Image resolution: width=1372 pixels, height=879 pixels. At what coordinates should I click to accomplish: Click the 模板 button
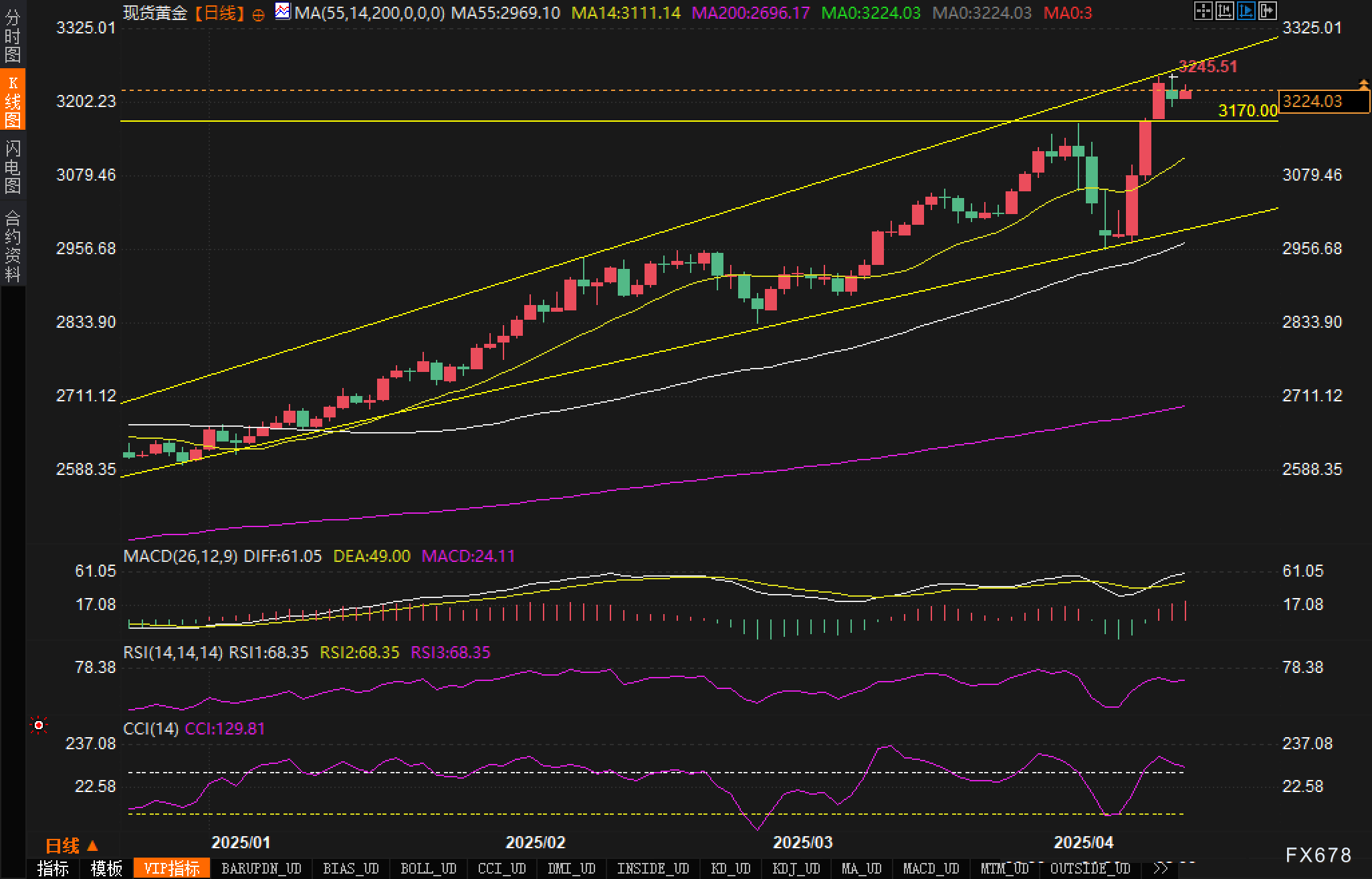pos(106,868)
